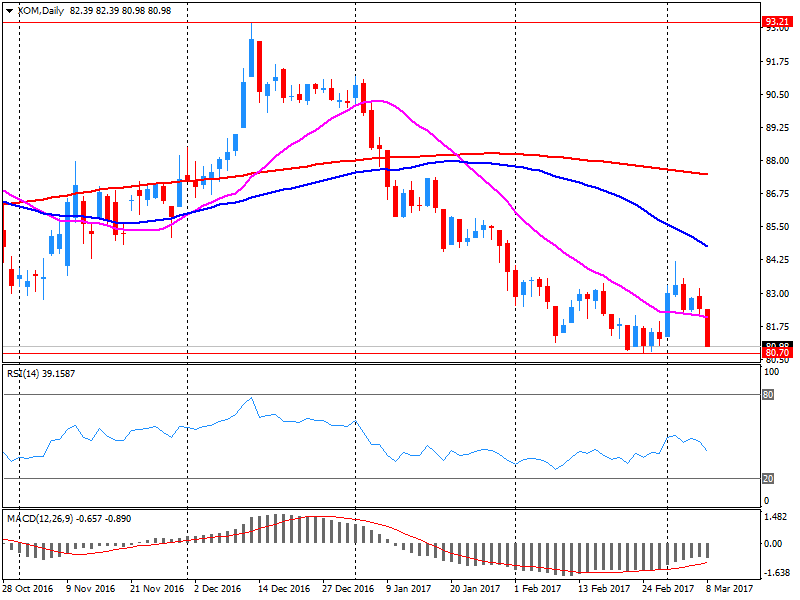The width and height of the screenshot is (800, 600).
Task: Click the 88.00 price axis label
Action: [778, 161]
